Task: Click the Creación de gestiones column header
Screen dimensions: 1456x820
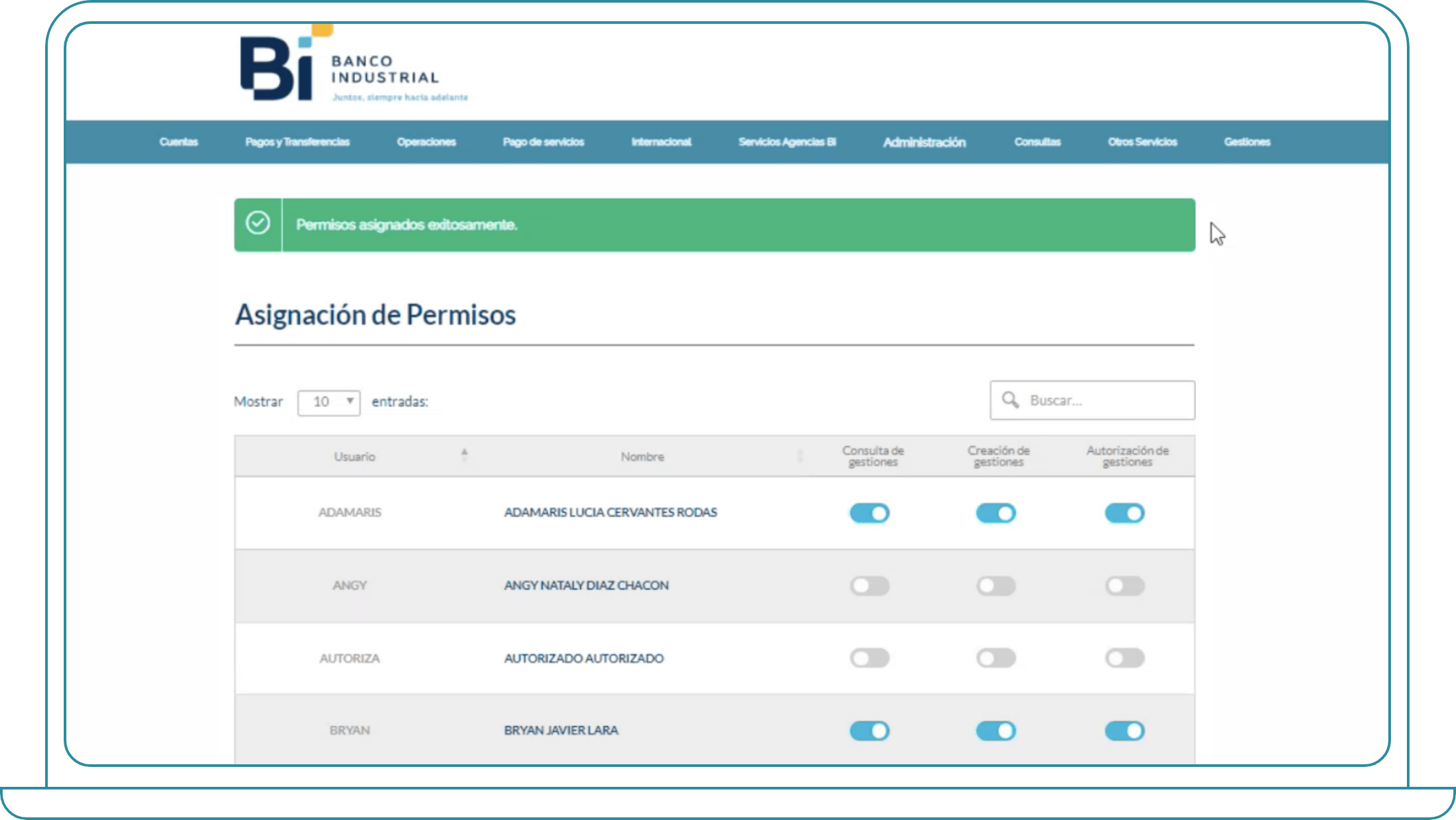Action: point(998,456)
